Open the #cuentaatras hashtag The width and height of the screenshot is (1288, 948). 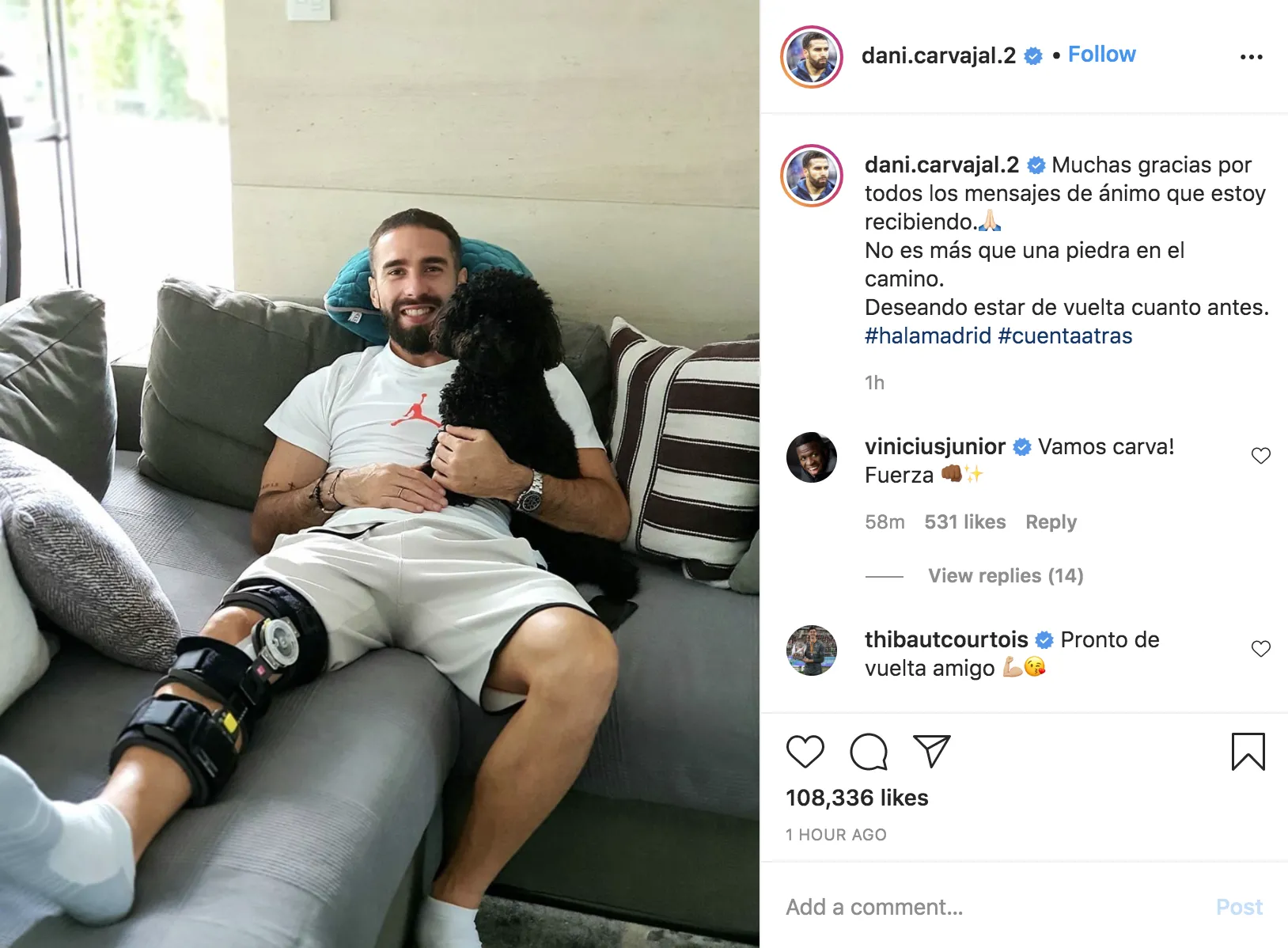1065,336
